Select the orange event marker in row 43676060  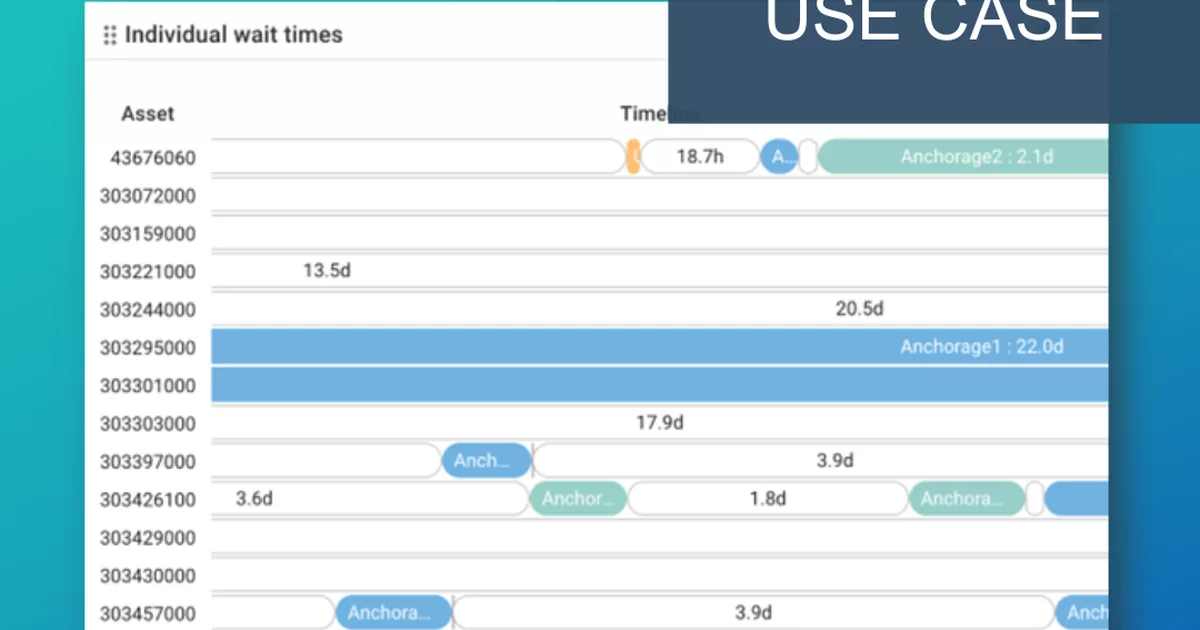coord(634,157)
